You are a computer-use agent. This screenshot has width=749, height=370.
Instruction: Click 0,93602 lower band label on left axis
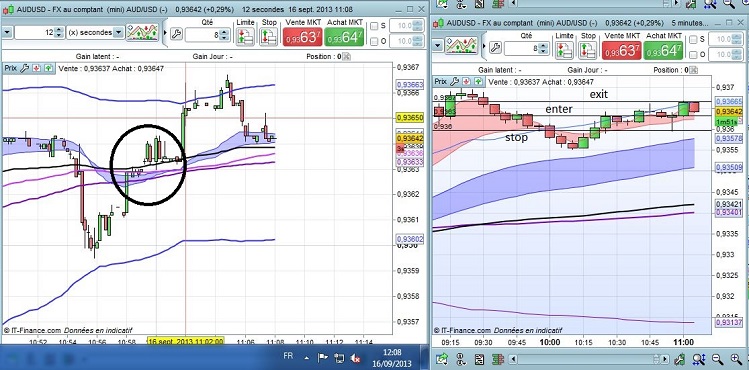410,239
